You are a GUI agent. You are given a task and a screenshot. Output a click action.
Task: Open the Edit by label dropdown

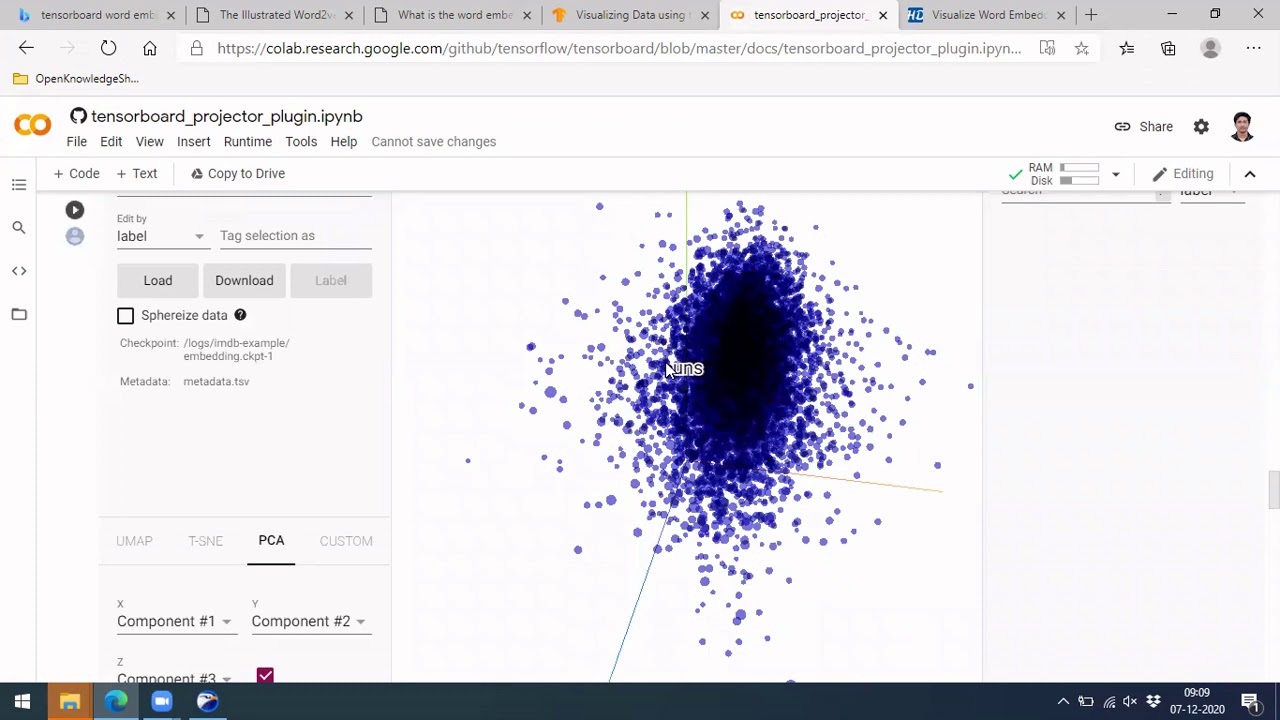point(161,236)
